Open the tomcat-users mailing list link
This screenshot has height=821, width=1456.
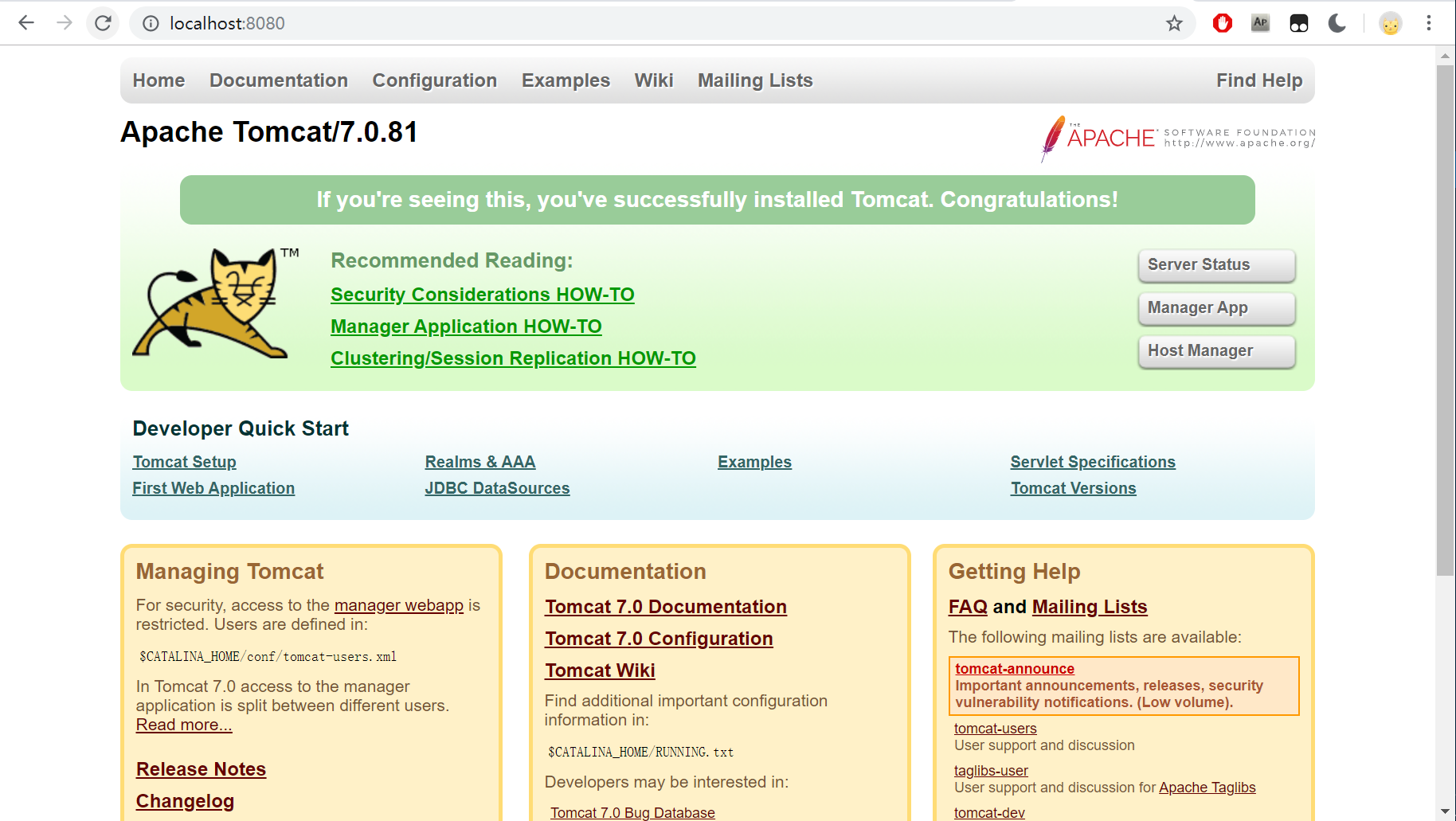click(996, 729)
